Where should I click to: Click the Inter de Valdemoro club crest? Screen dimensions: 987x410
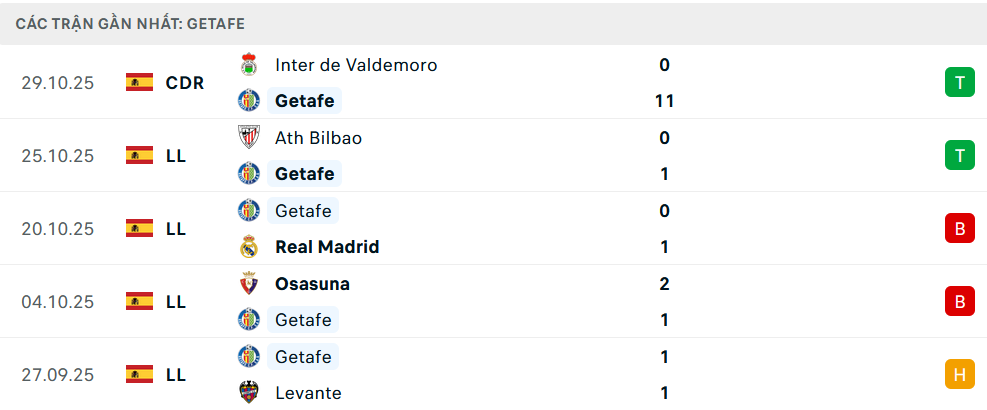(248, 65)
